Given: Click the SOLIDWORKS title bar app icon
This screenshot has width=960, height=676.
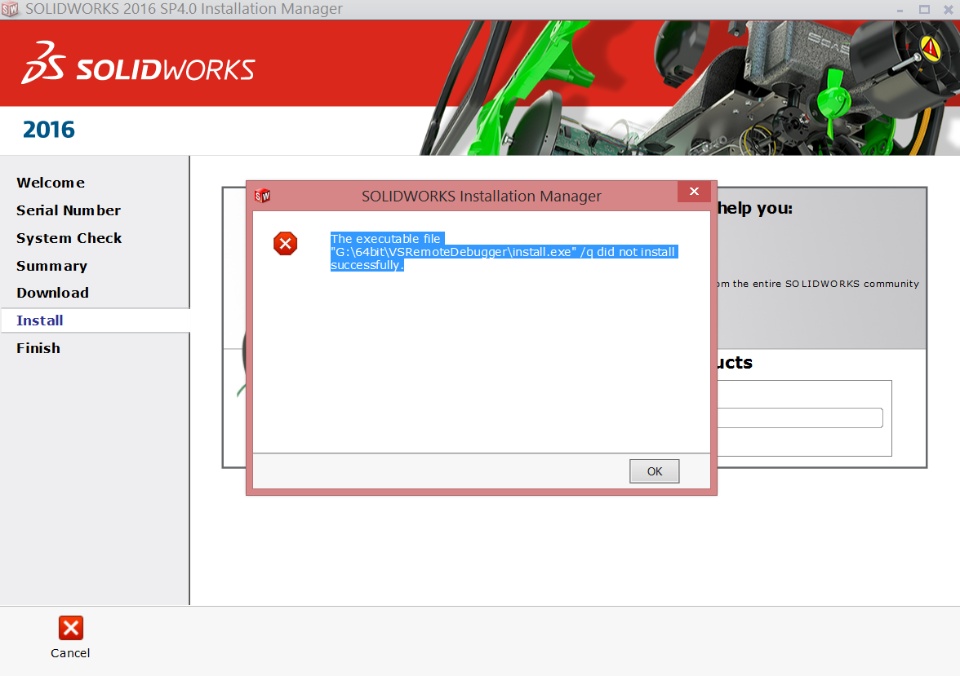Looking at the screenshot, I should click(10, 9).
